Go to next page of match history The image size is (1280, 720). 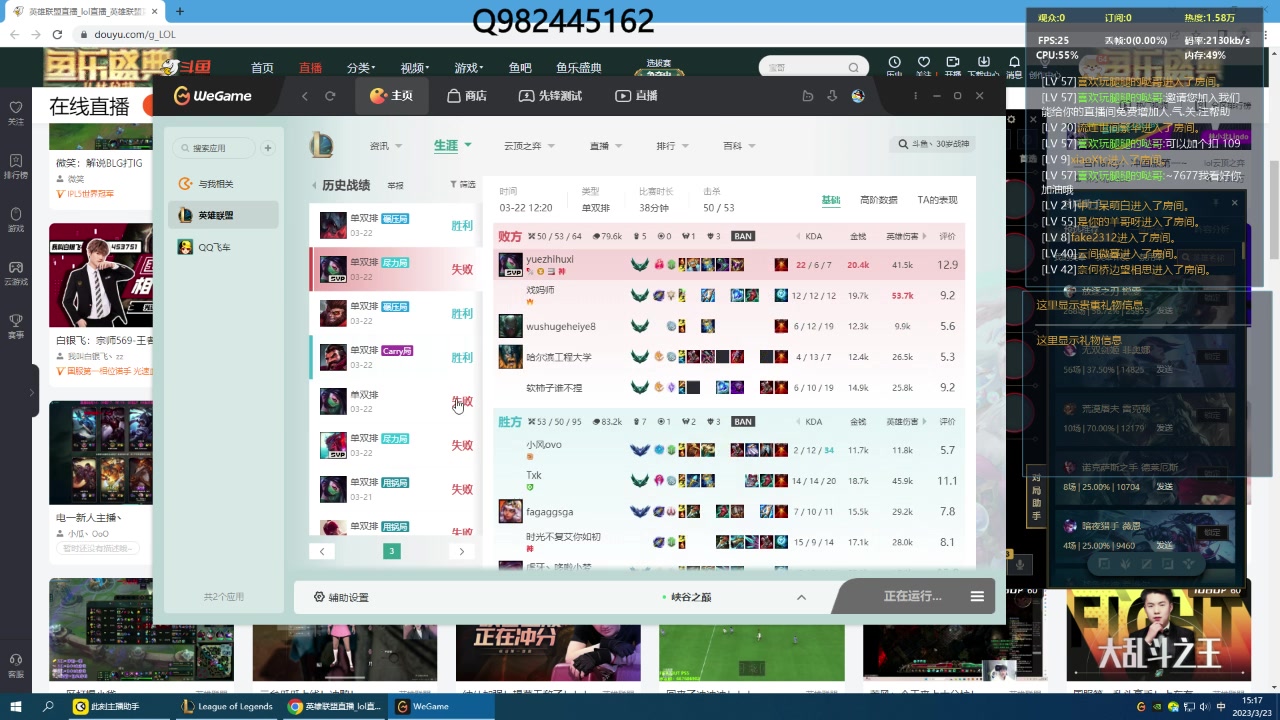point(461,551)
